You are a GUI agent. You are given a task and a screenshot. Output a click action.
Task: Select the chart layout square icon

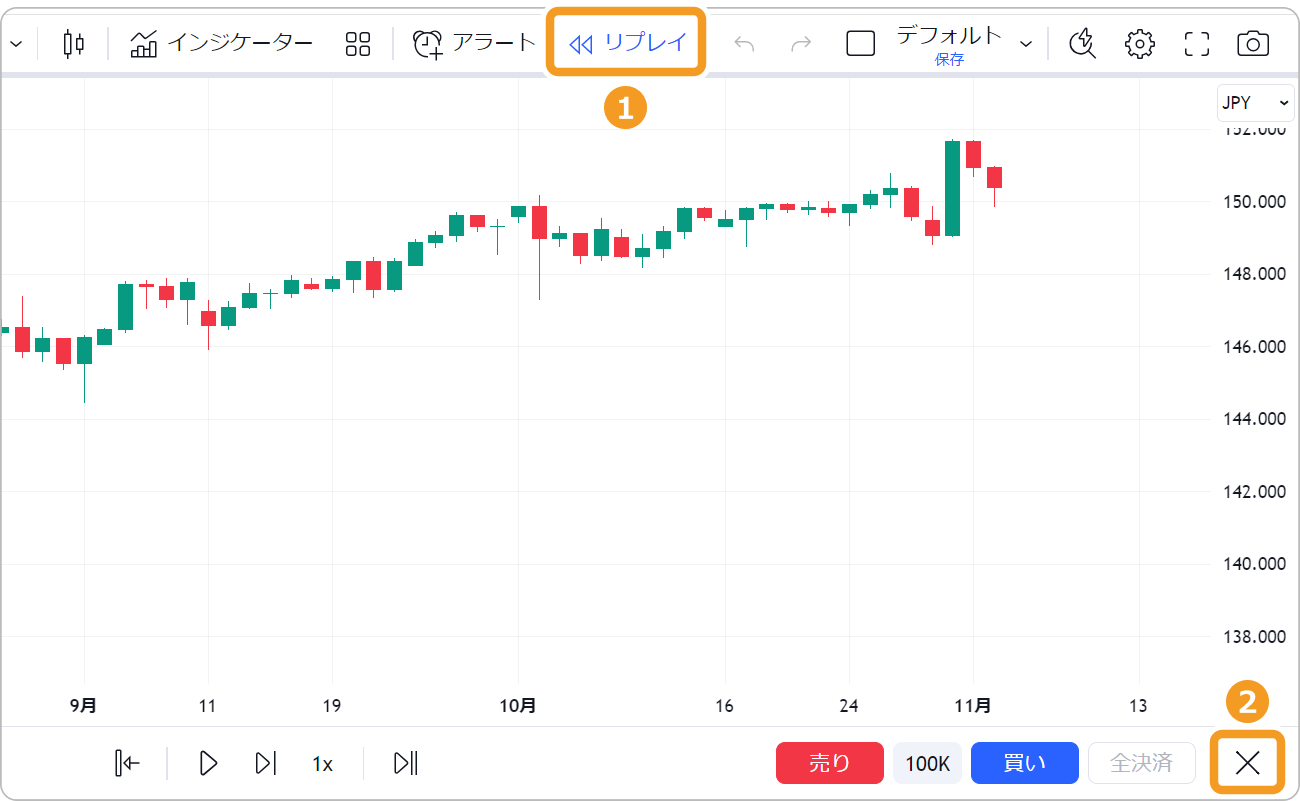(860, 43)
